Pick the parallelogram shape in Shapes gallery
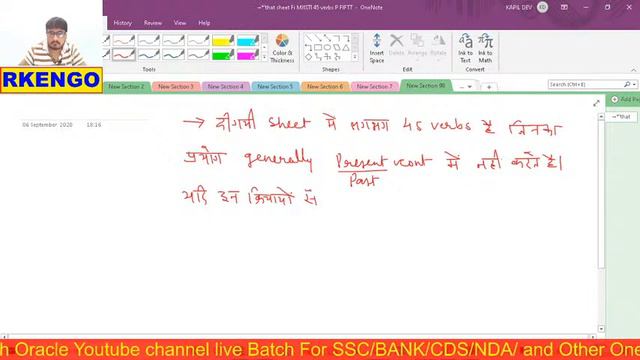 (x=336, y=48)
